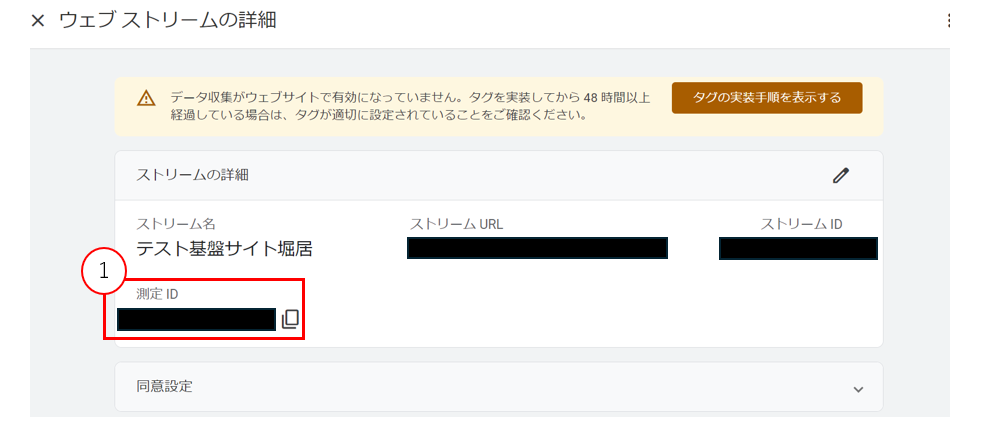The image size is (982, 430).
Task: Click the ストリーム ID label
Action: coord(801,224)
